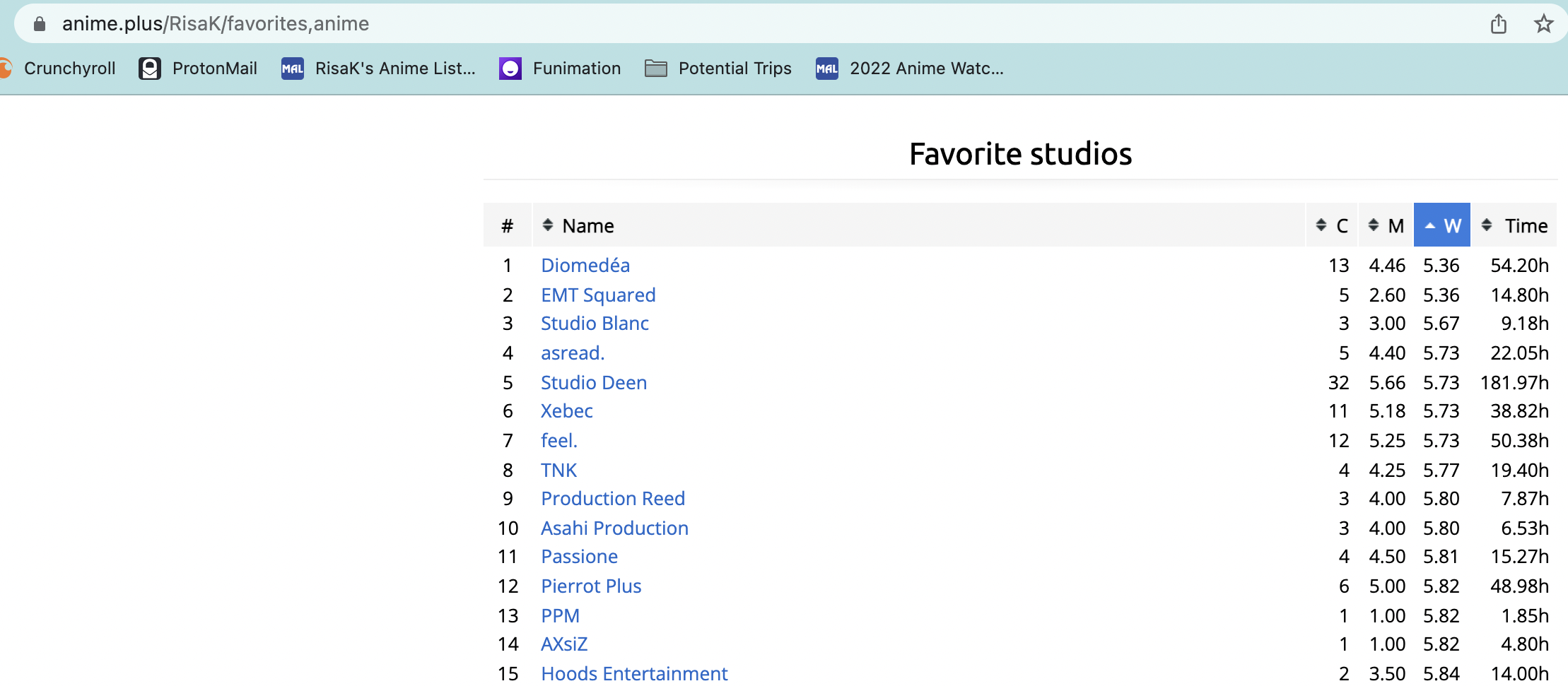Viewport: 1568px width, 686px height.
Task: Expand the Potential Trips bookmark folder
Action: (718, 69)
